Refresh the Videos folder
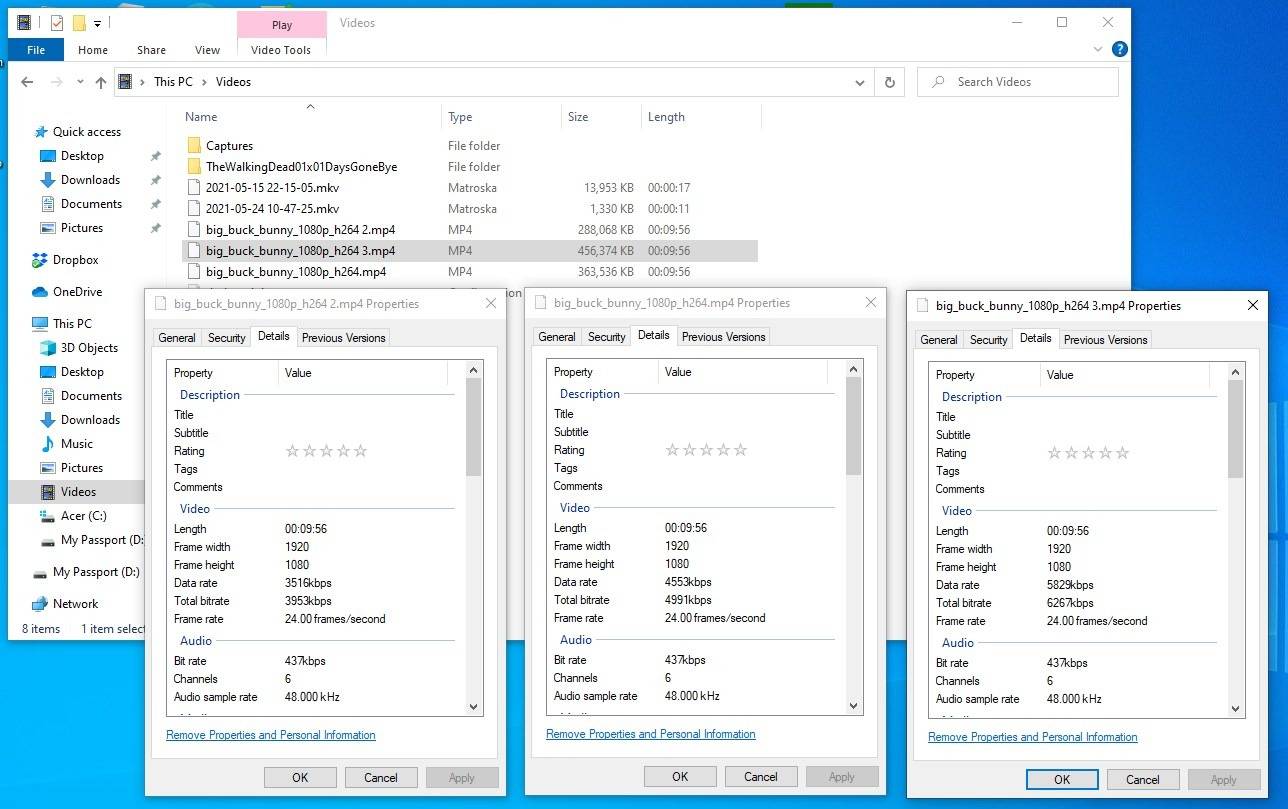The height and width of the screenshot is (809, 1288). (x=890, y=83)
